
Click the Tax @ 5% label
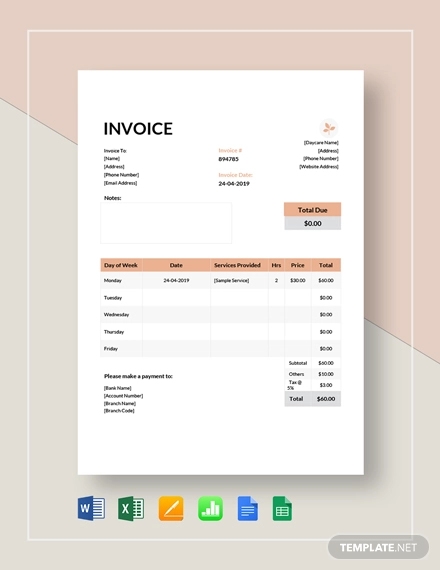pos(295,385)
